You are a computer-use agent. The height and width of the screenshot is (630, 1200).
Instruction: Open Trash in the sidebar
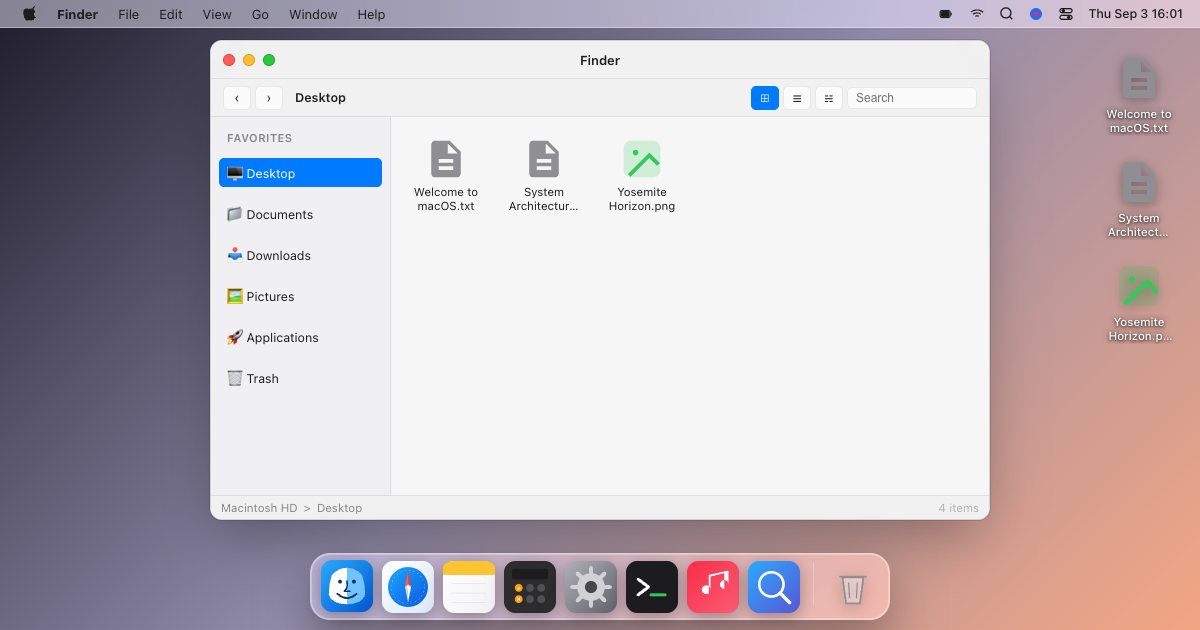click(300, 378)
